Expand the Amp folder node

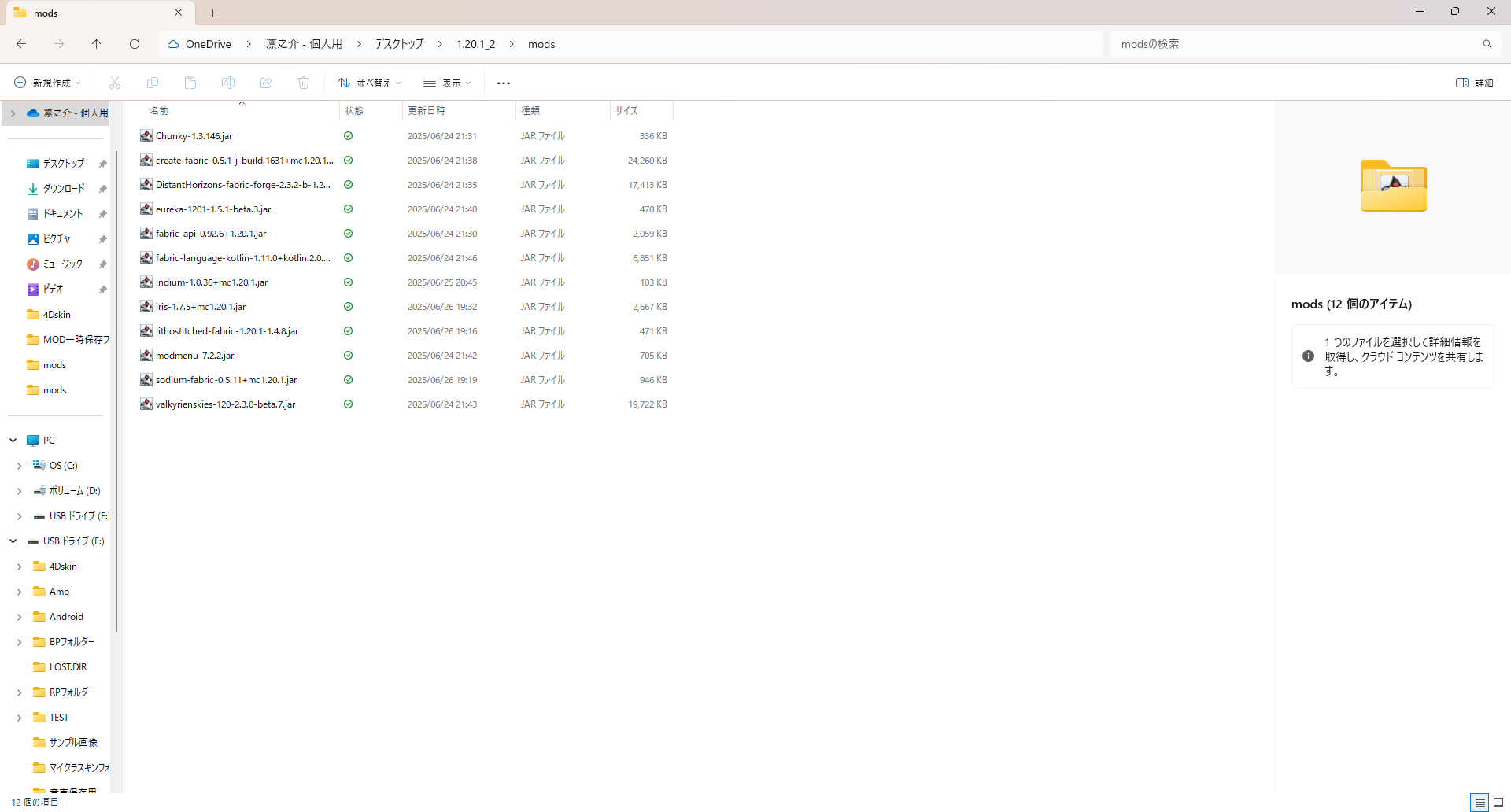pyautogui.click(x=20, y=592)
